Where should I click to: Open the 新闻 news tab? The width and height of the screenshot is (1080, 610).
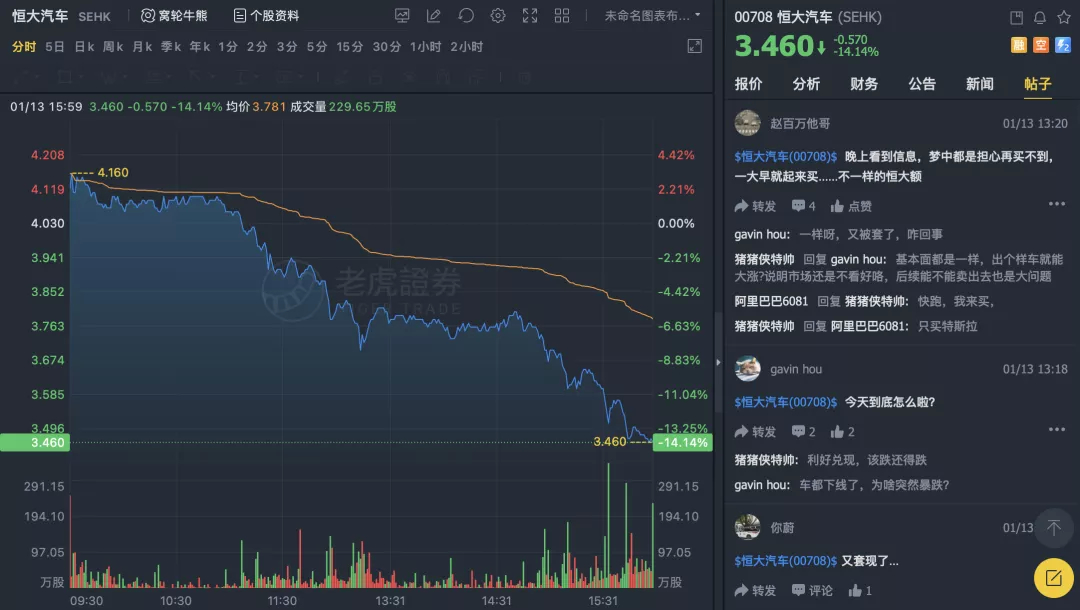pyautogui.click(x=979, y=84)
